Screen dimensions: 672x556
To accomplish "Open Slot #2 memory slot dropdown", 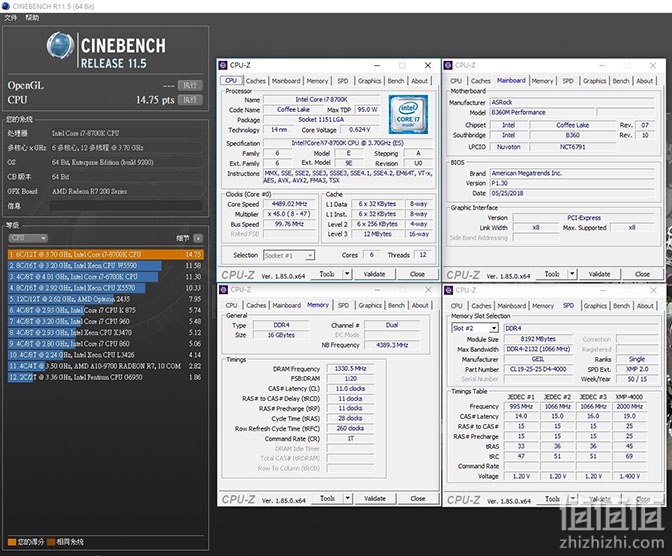I will [475, 328].
